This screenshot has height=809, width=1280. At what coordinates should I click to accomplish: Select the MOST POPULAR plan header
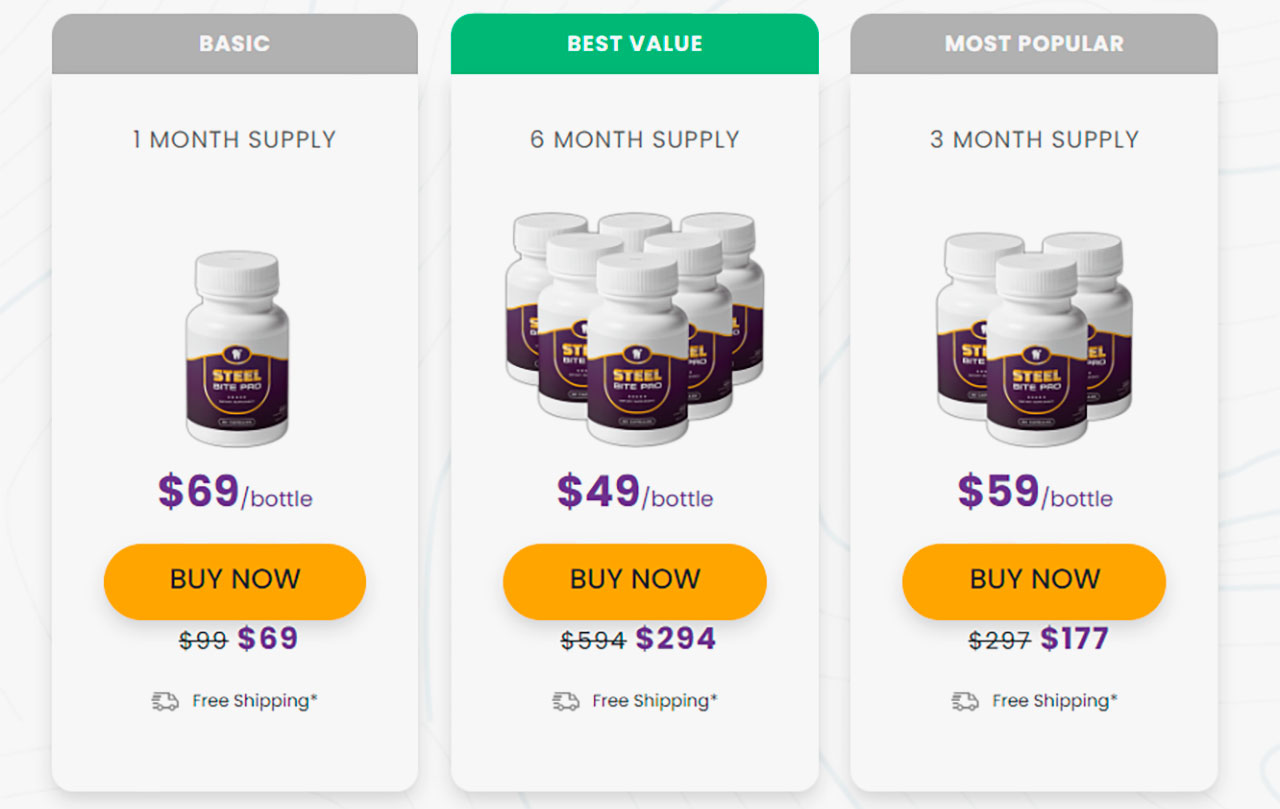click(x=1034, y=44)
